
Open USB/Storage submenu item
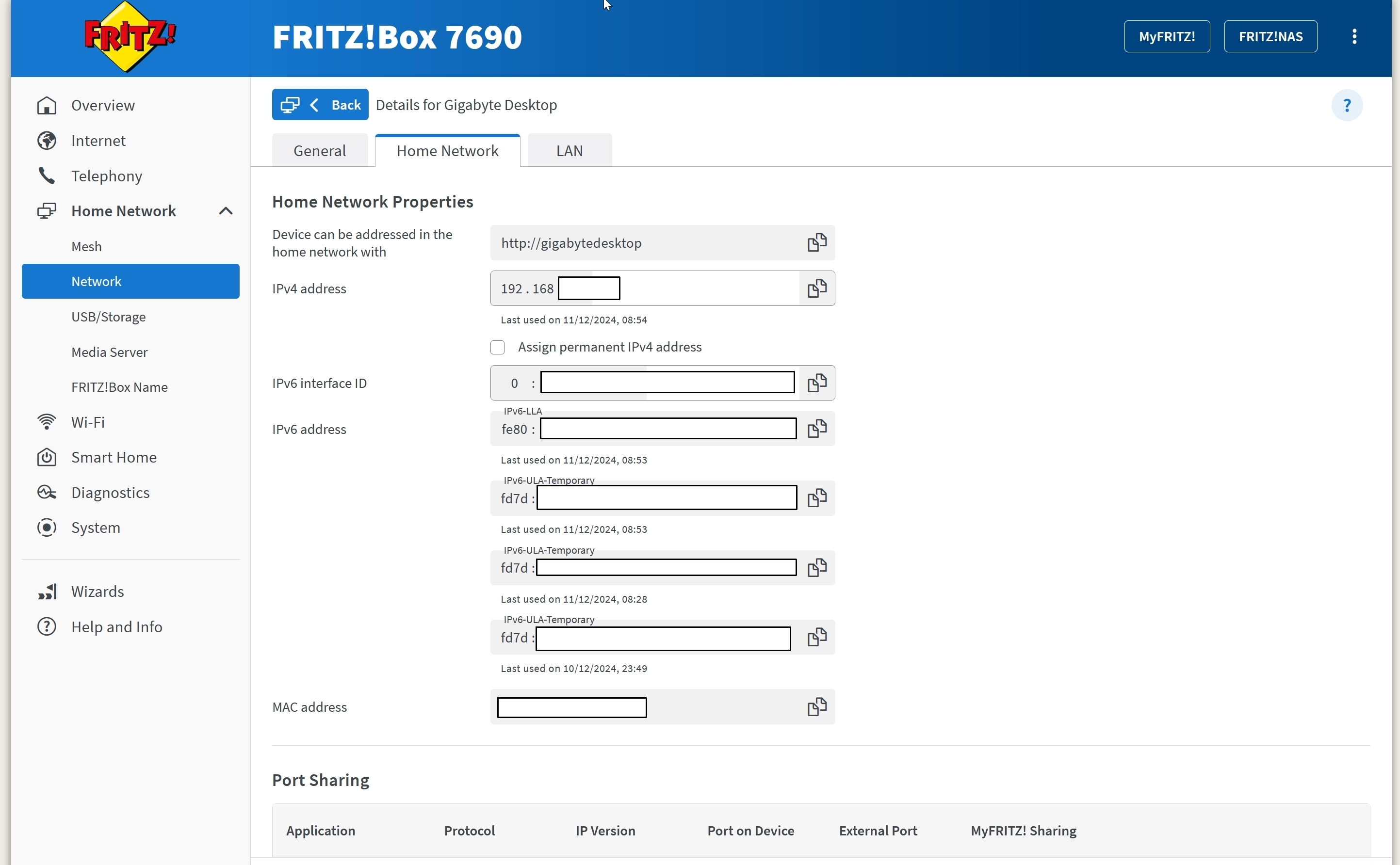coord(108,317)
